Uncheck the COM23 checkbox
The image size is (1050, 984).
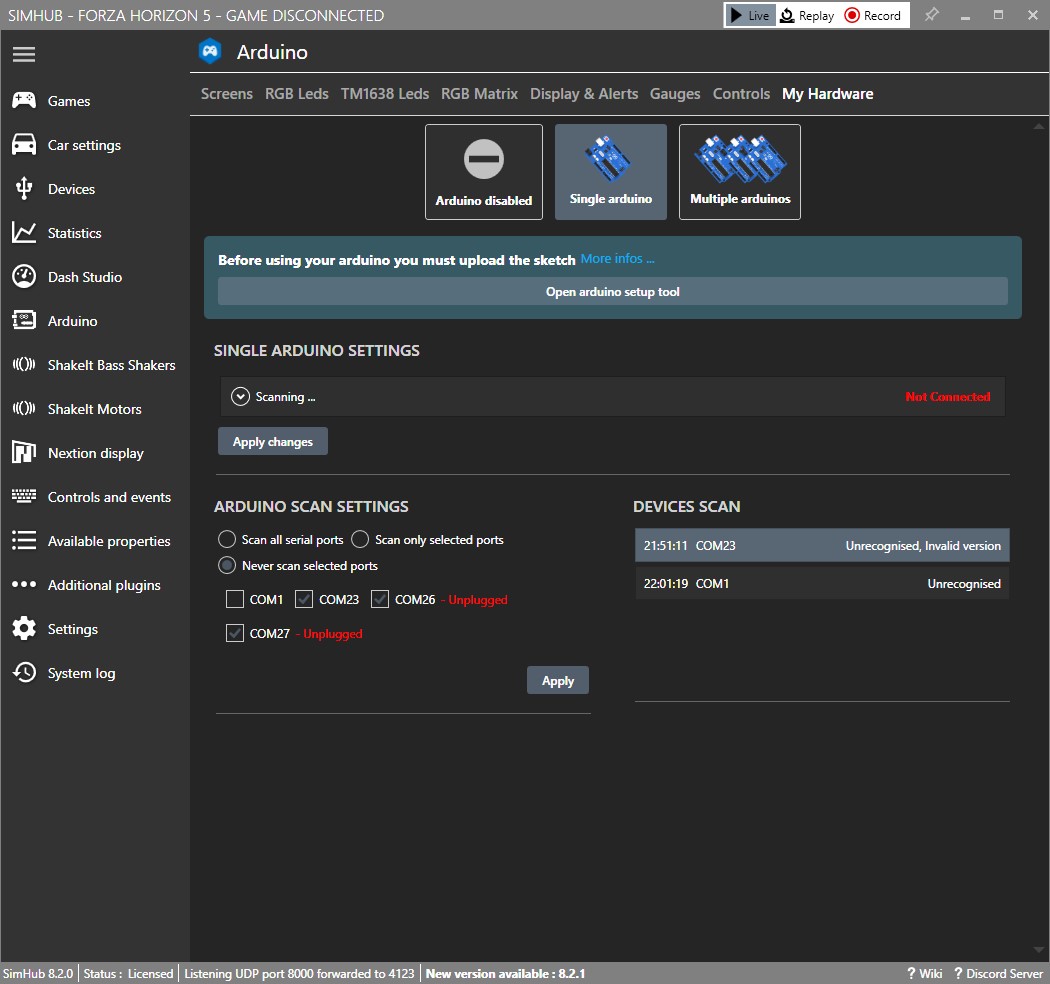tap(304, 599)
